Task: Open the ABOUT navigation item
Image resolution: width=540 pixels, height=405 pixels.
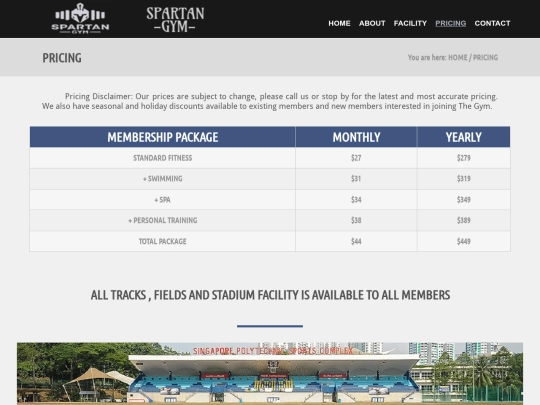Action: click(x=372, y=23)
